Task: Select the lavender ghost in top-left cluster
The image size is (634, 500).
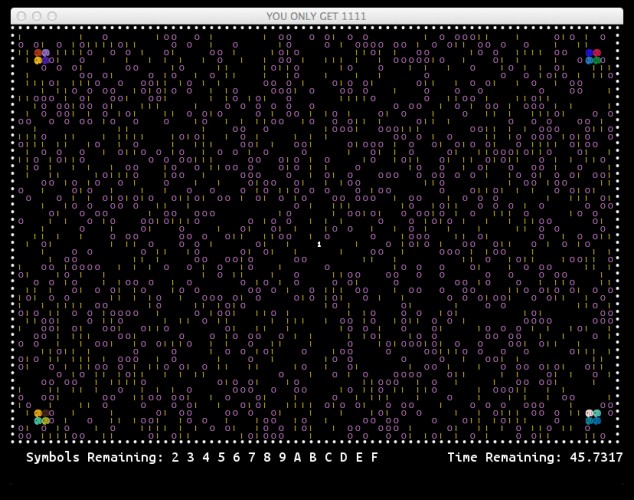Action: (x=46, y=53)
